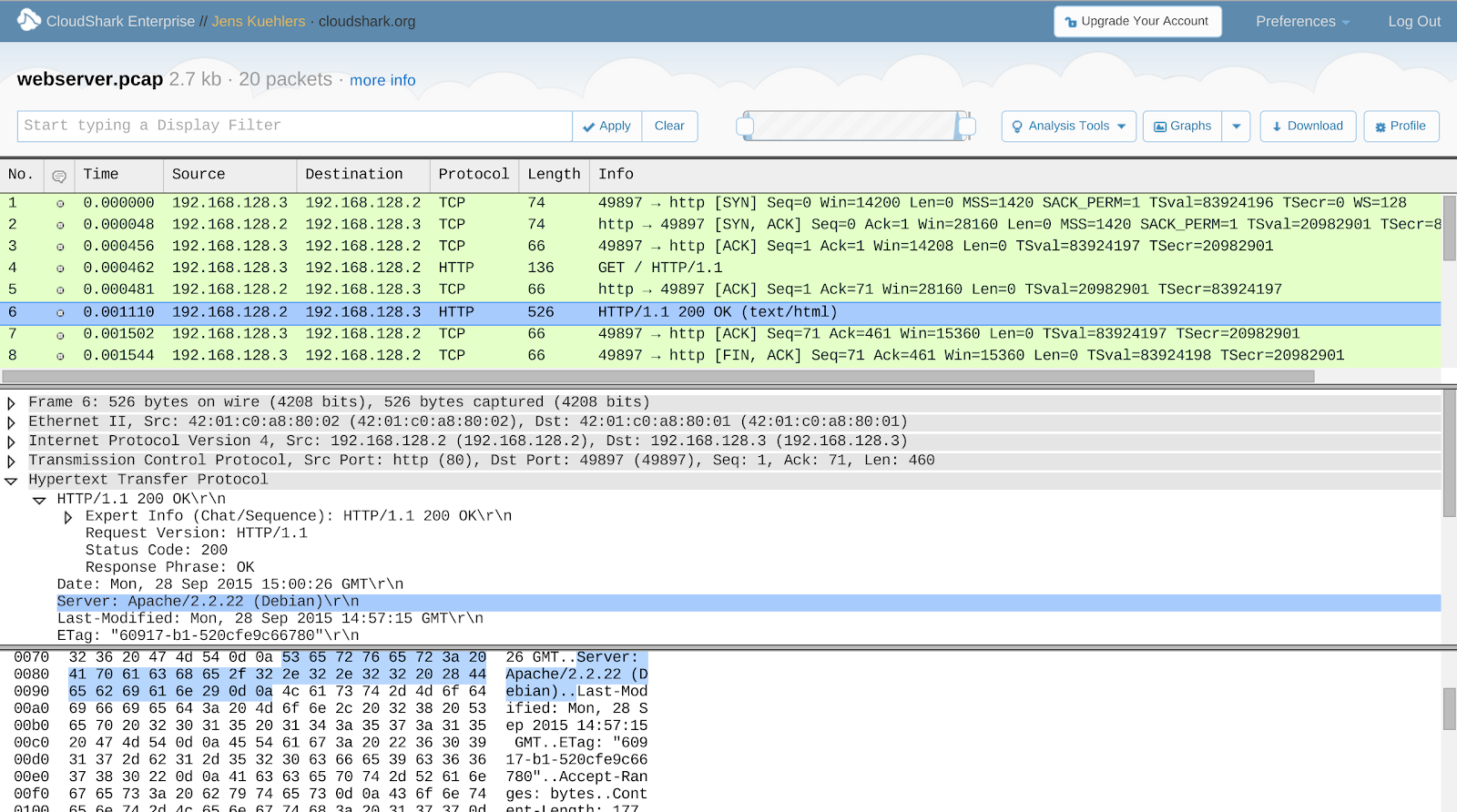1457x812 pixels.
Task: Select packet 1 with the [SYN] info
Action: coord(720,203)
